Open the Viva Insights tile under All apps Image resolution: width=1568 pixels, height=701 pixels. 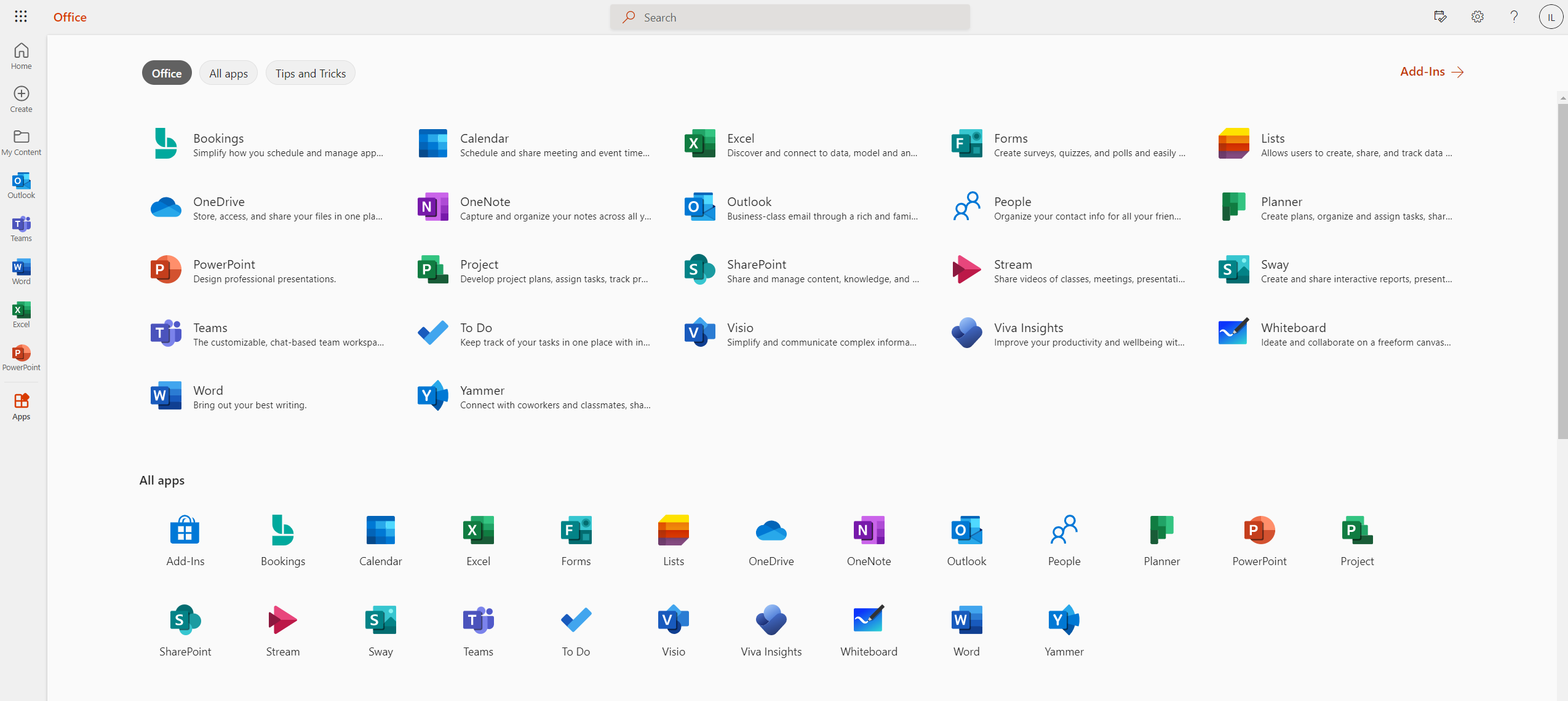771,631
